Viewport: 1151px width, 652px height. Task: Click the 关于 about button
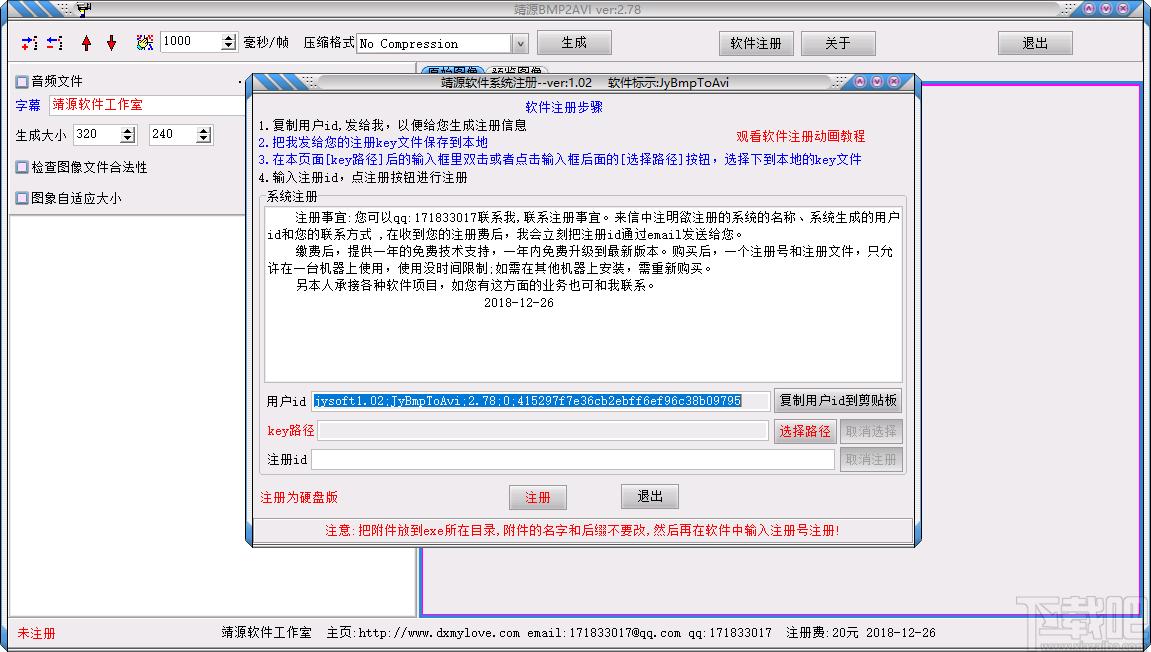pyautogui.click(x=838, y=43)
